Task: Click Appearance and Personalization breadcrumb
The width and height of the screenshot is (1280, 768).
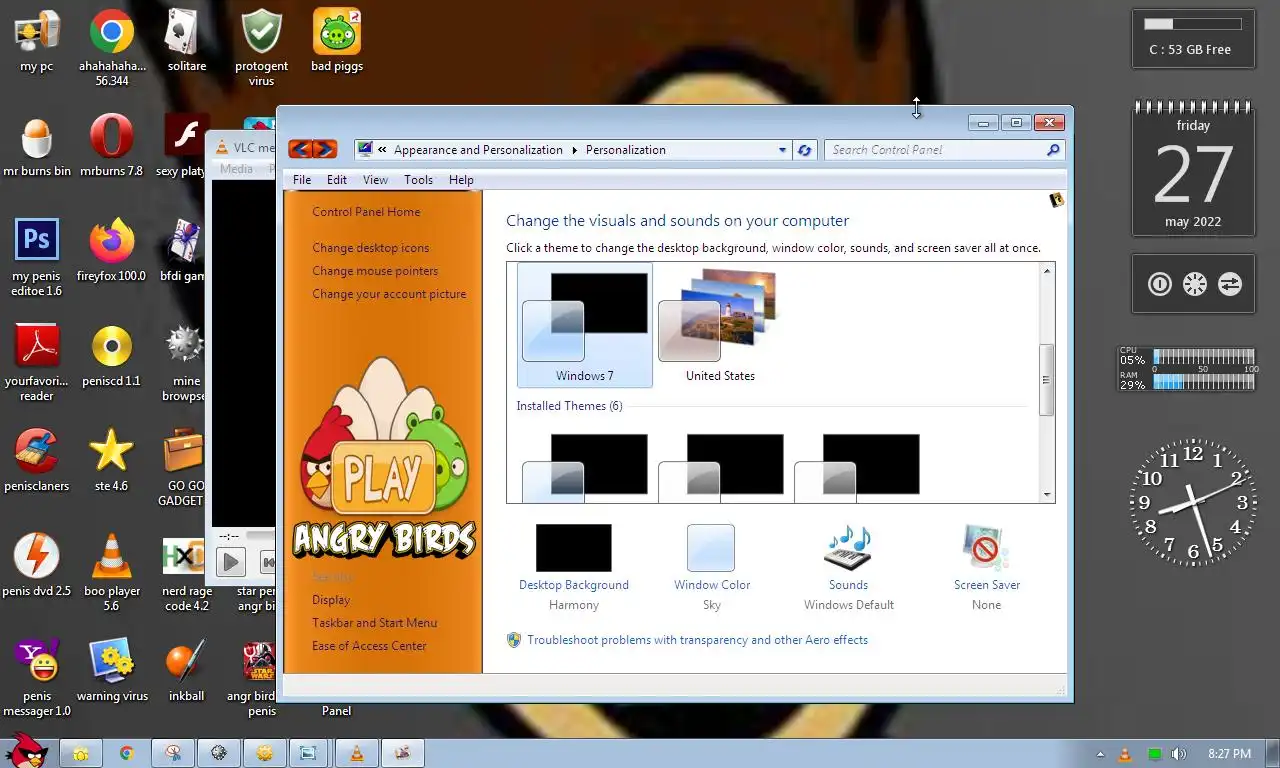Action: click(478, 150)
